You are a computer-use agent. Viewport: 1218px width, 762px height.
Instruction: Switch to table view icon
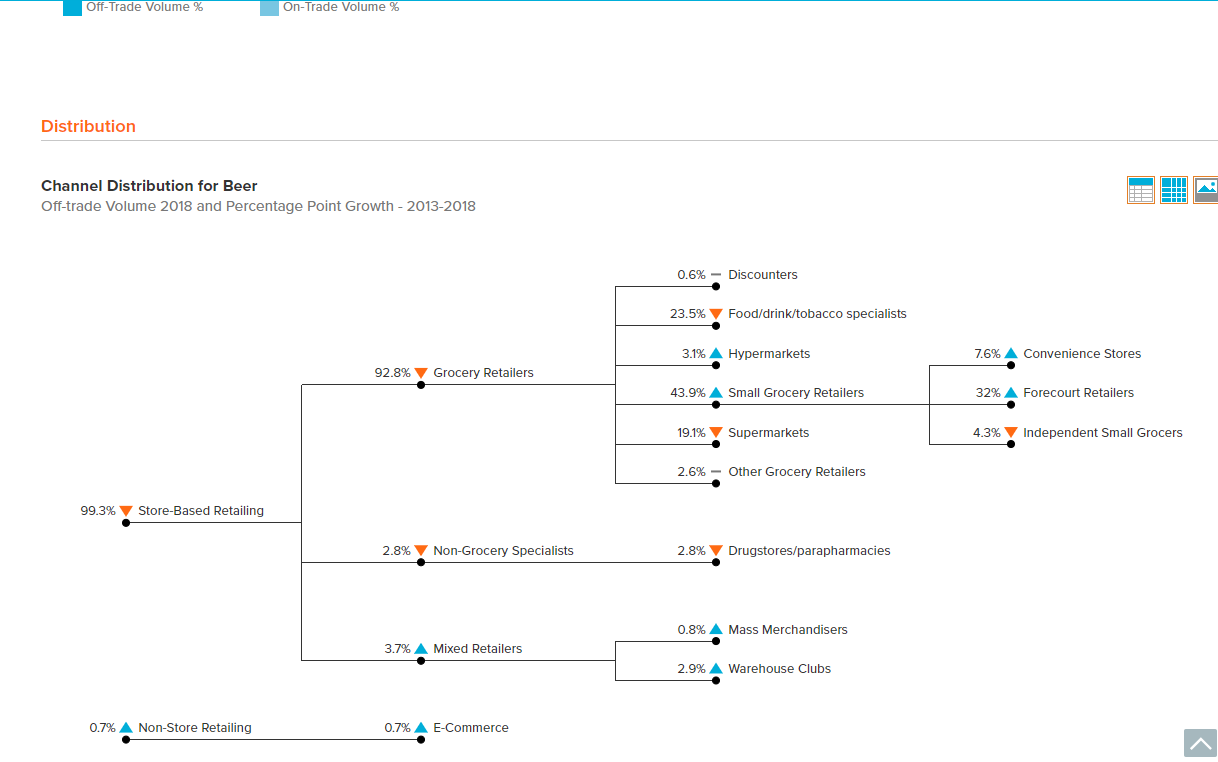coord(1140,190)
